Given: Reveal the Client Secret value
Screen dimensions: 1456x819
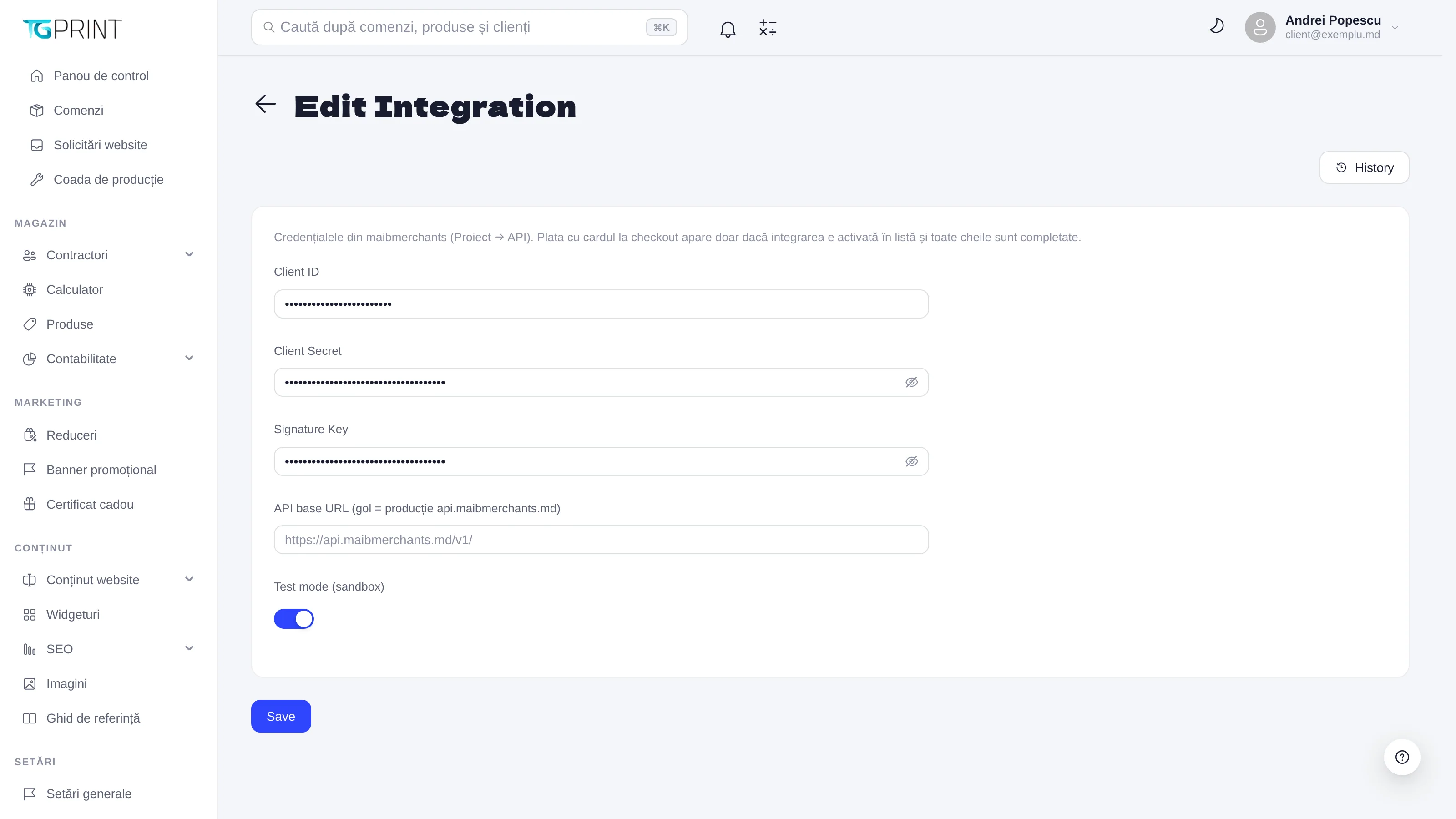Looking at the screenshot, I should 911,383.
